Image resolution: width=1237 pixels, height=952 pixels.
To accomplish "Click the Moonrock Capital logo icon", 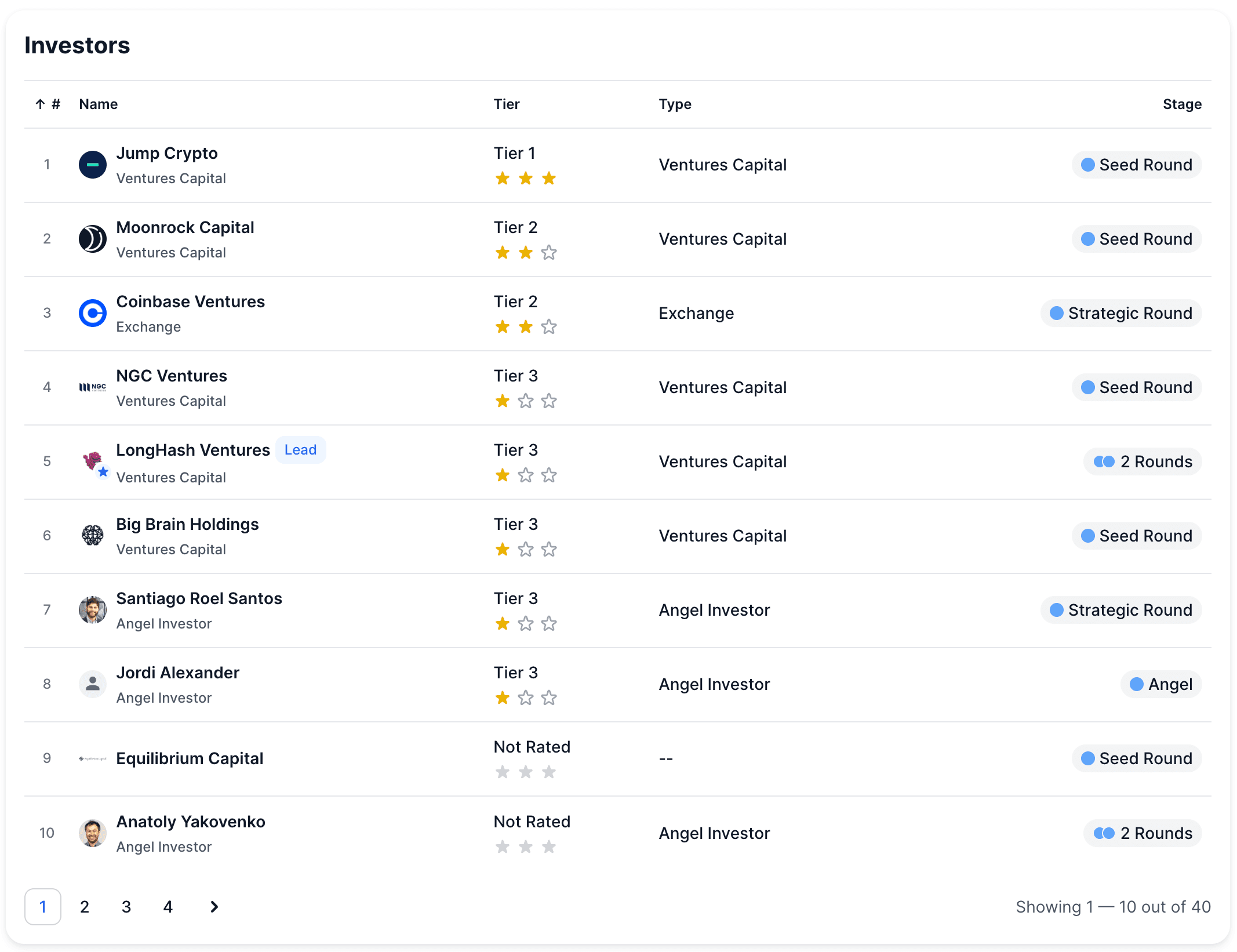I will point(93,239).
